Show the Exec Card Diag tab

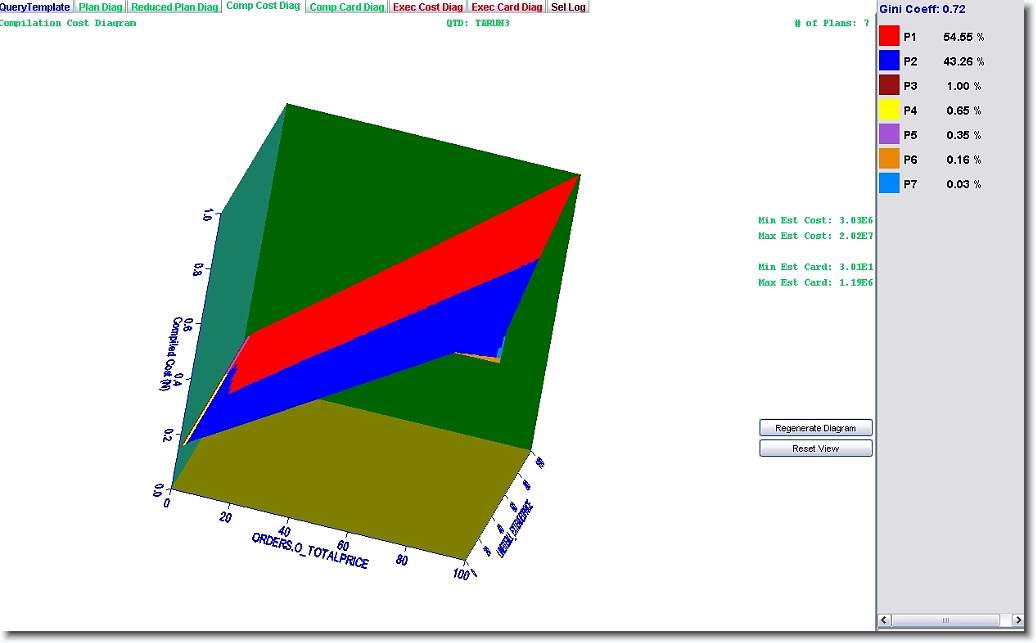(x=507, y=7)
